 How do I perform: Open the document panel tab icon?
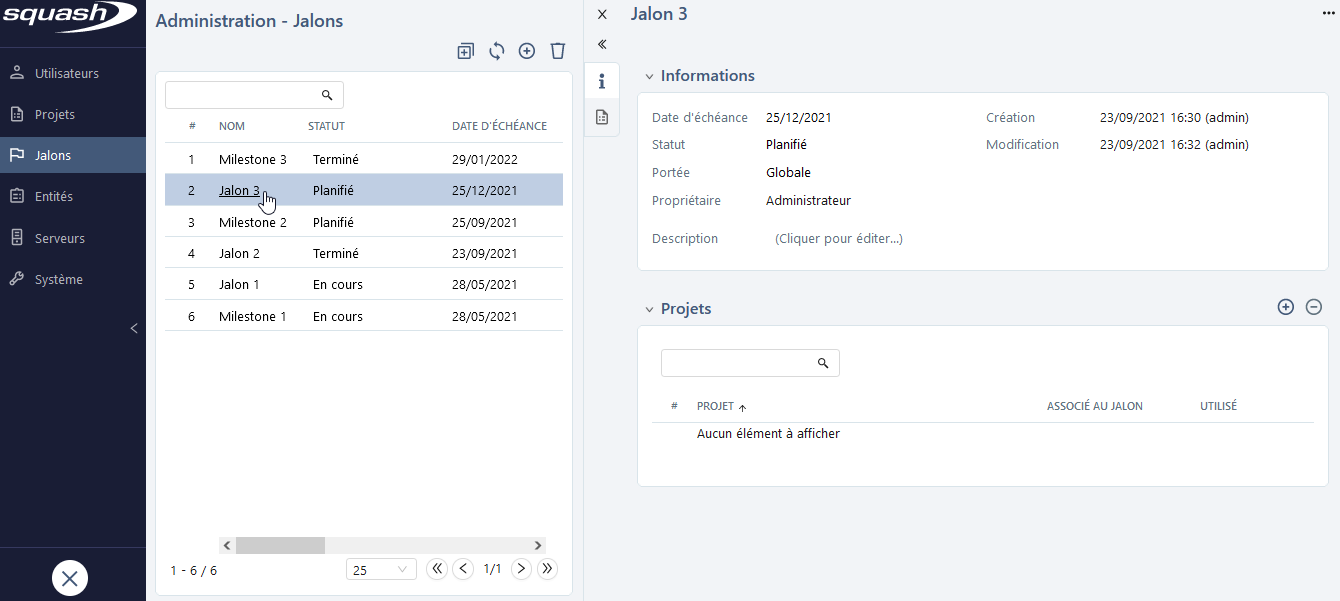point(602,117)
